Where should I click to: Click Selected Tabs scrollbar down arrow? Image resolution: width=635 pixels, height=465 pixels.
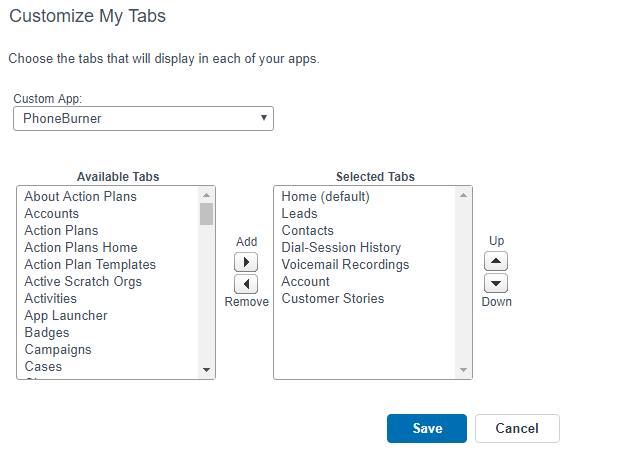[x=464, y=370]
